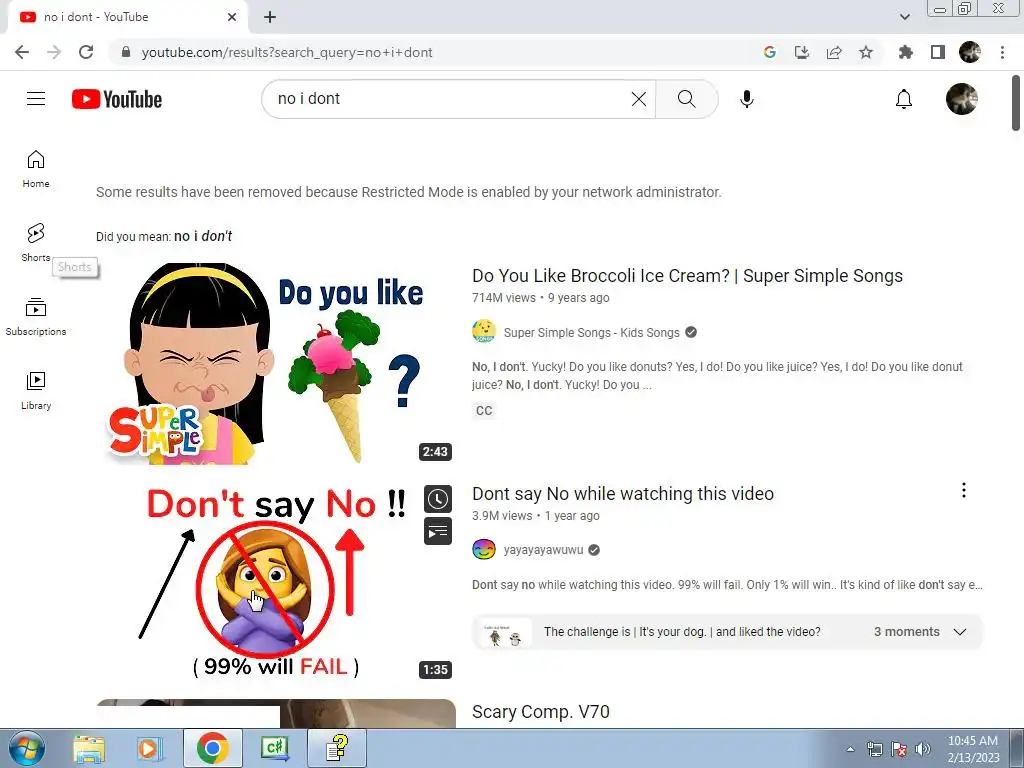This screenshot has width=1024, height=768.
Task: Open the YouTube guide hamburger menu
Action: coord(36,99)
